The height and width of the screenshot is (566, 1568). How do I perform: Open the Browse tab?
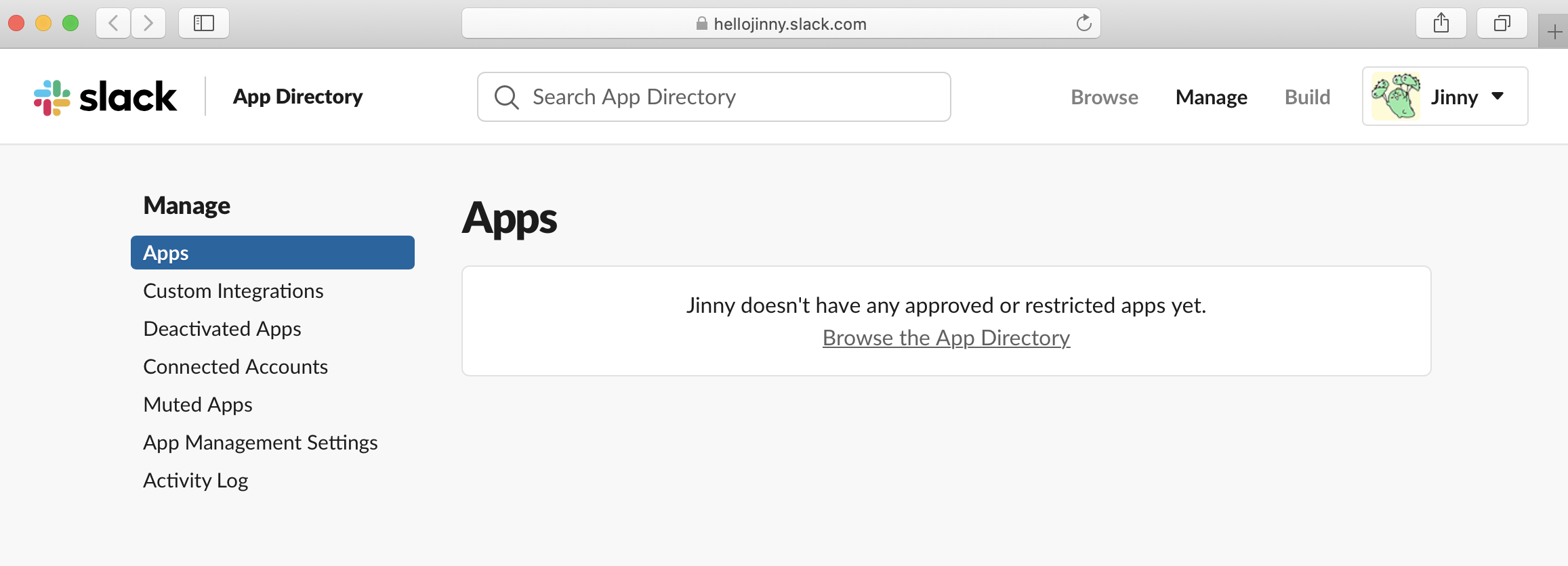pos(1105,97)
